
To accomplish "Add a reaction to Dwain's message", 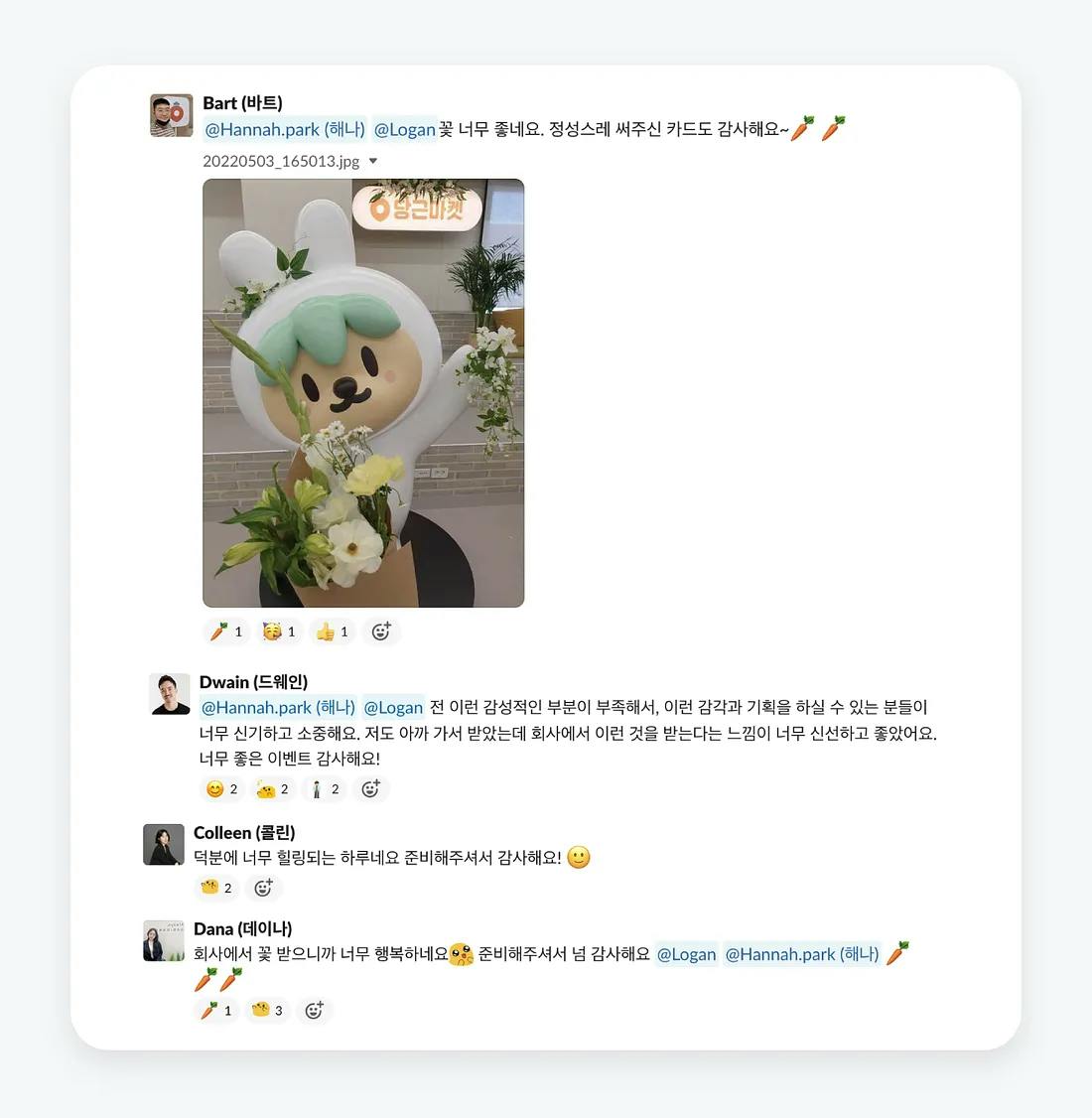I will pyautogui.click(x=370, y=788).
